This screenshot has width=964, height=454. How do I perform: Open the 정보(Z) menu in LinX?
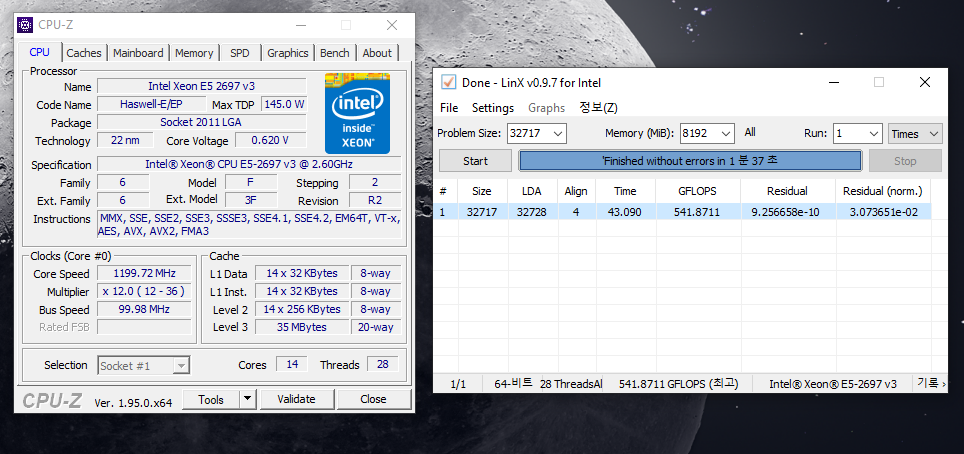[x=598, y=108]
